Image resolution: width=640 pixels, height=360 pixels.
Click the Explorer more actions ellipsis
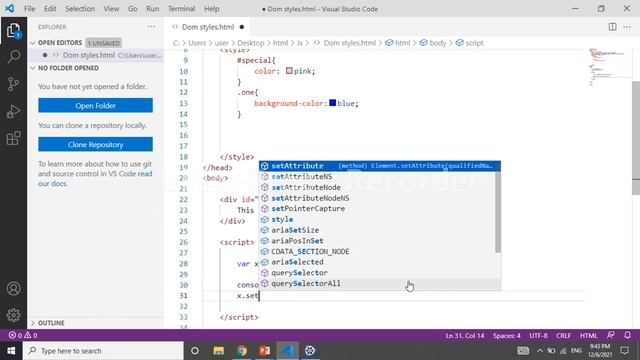pos(151,27)
